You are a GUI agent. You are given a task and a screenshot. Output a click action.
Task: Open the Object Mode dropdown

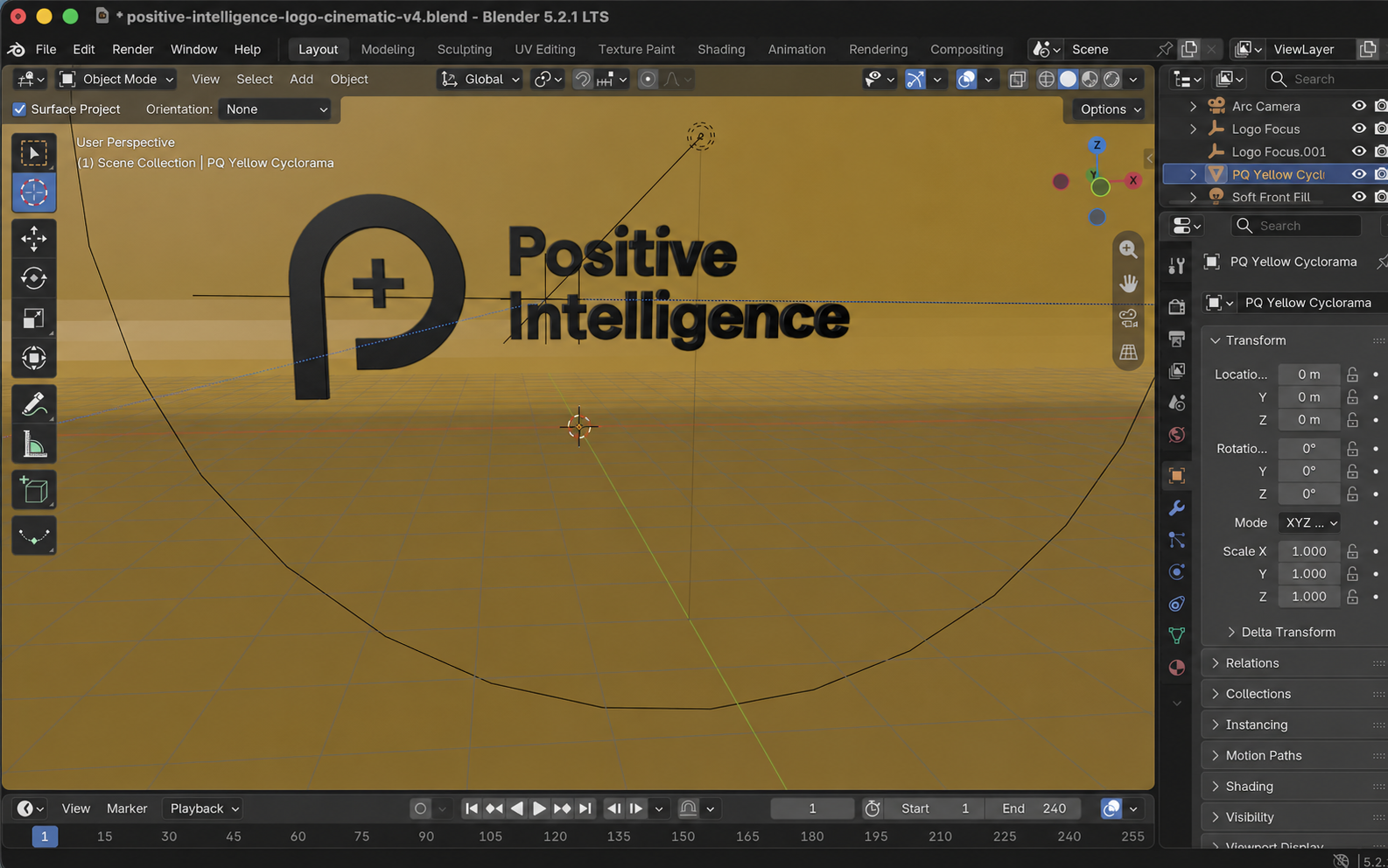point(117,80)
